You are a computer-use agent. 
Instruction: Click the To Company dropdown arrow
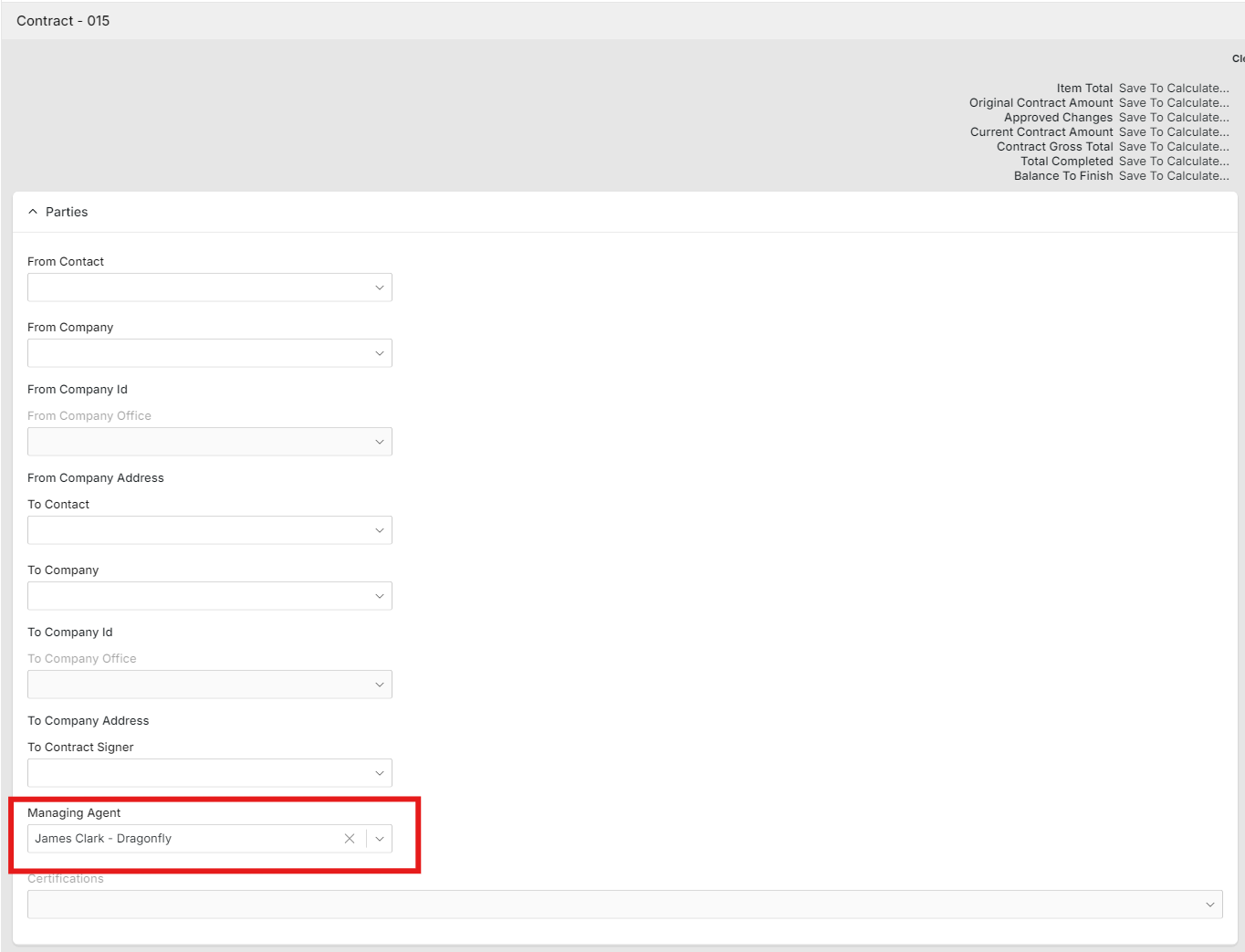pos(380,596)
